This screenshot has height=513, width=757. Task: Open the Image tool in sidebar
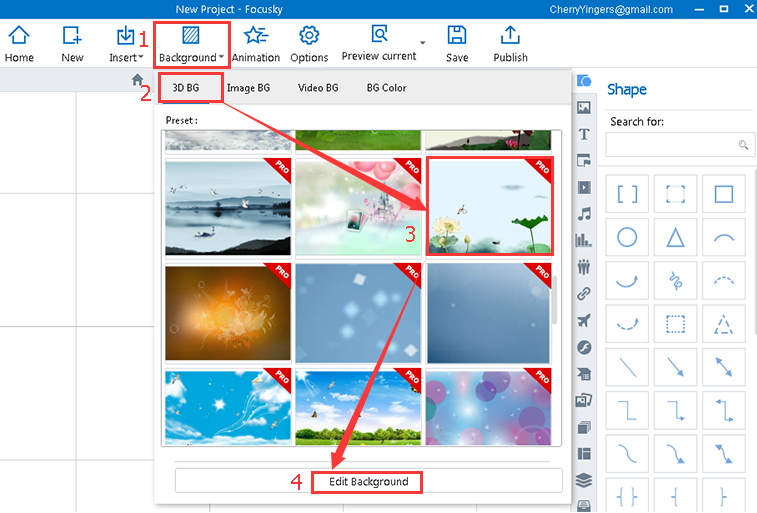tap(584, 108)
